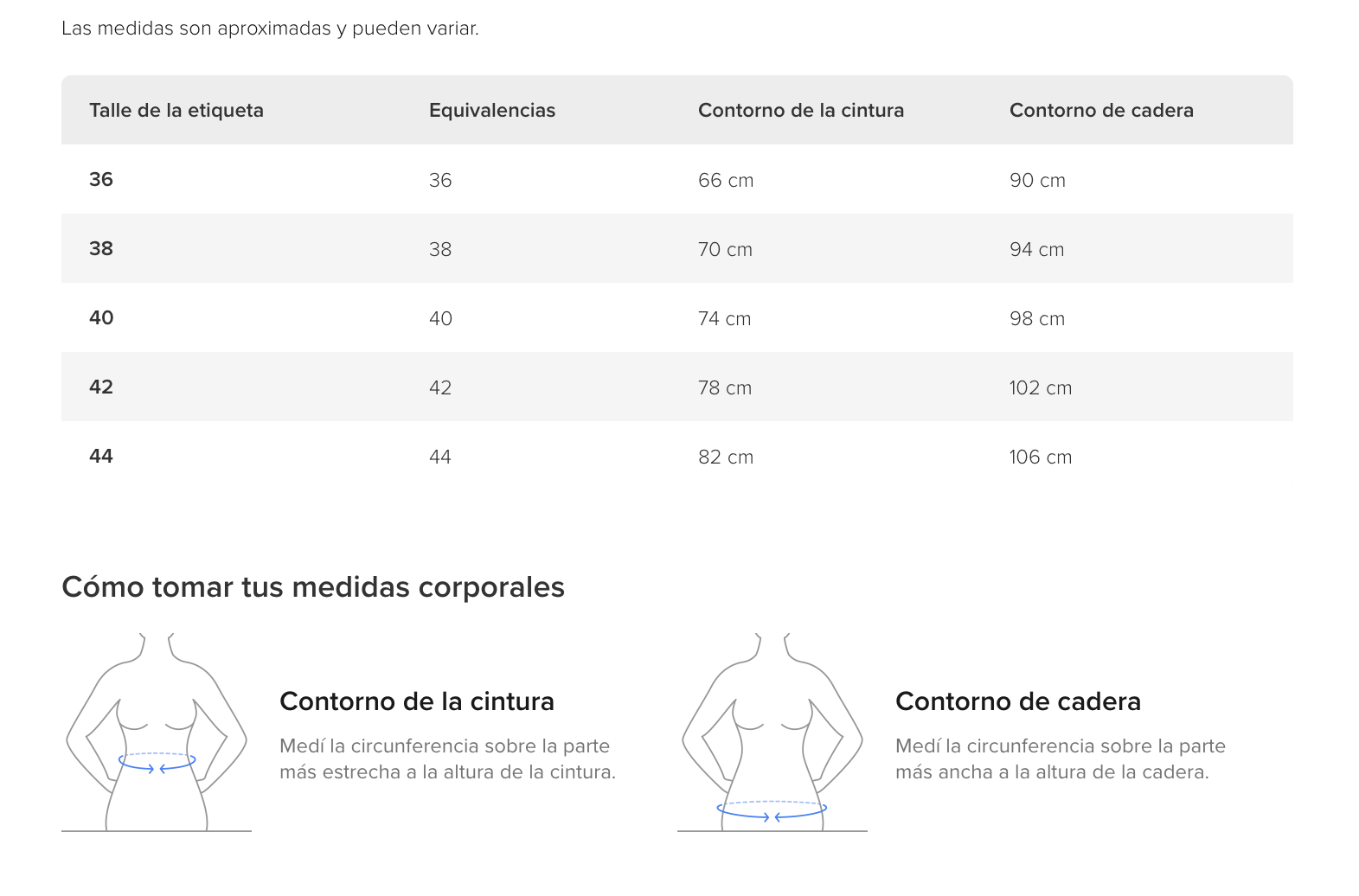The image size is (1359, 896).
Task: Click the Cómo tomar tus medidas corporales heading
Action: click(313, 587)
